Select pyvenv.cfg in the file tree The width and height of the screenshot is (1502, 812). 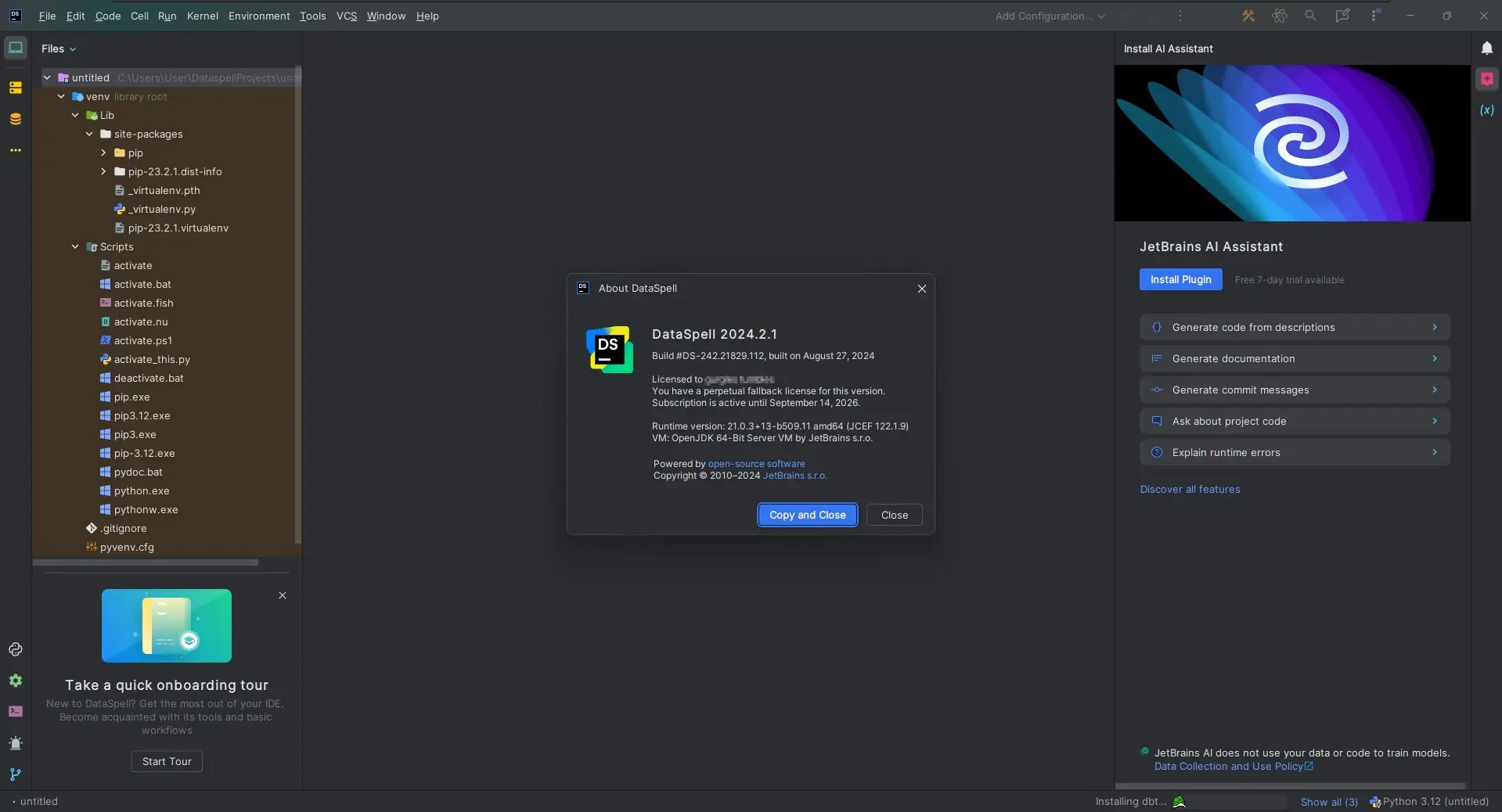tap(127, 547)
